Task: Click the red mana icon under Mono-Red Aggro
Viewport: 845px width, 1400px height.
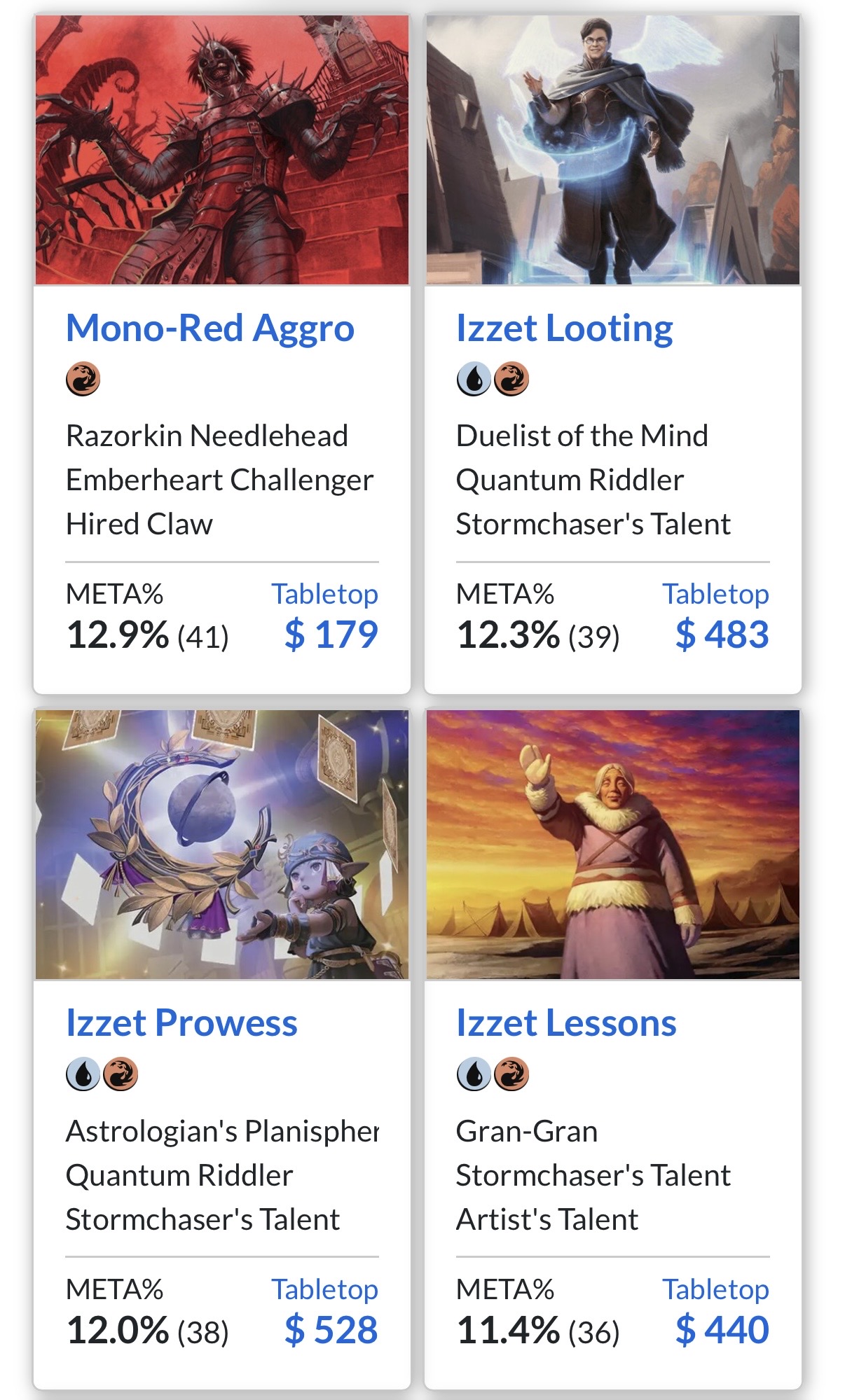Action: click(83, 380)
